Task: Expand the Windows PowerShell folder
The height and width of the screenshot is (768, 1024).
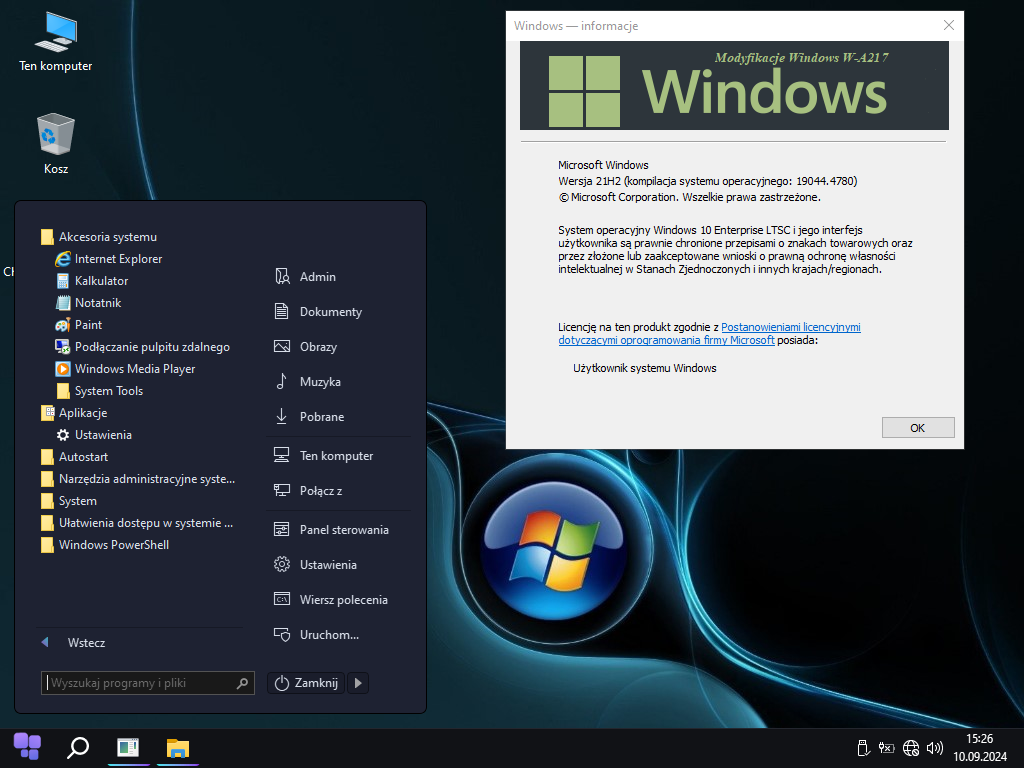Action: point(113,545)
